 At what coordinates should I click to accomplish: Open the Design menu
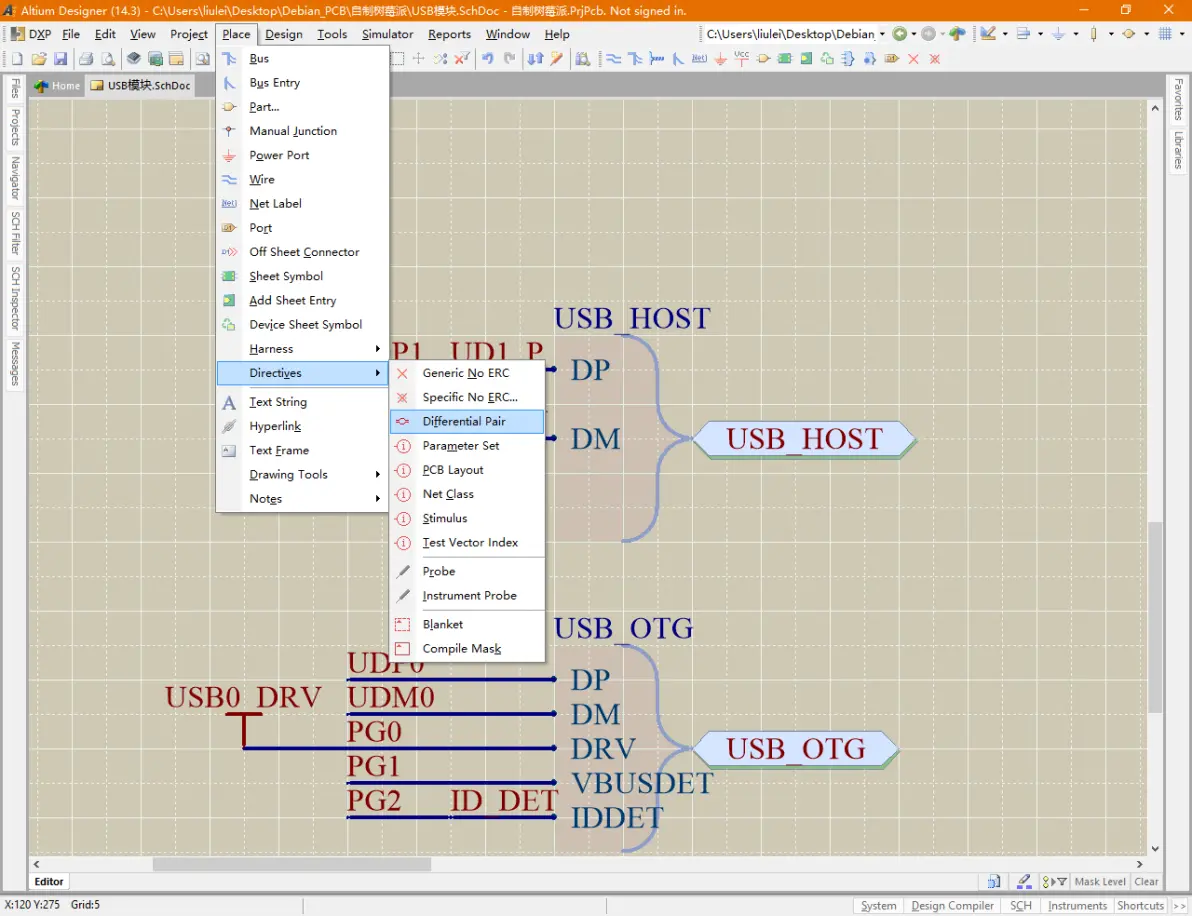[x=284, y=34]
